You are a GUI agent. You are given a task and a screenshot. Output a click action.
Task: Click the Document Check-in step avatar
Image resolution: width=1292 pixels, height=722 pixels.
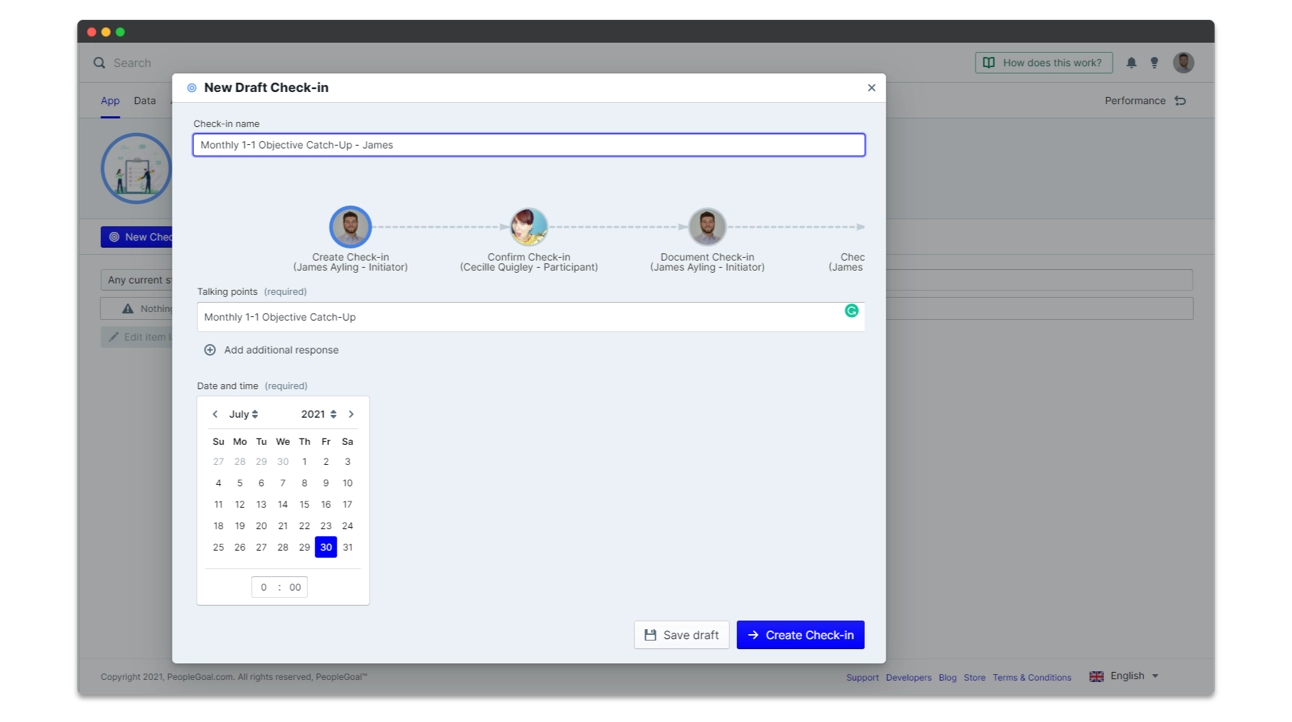click(x=707, y=226)
